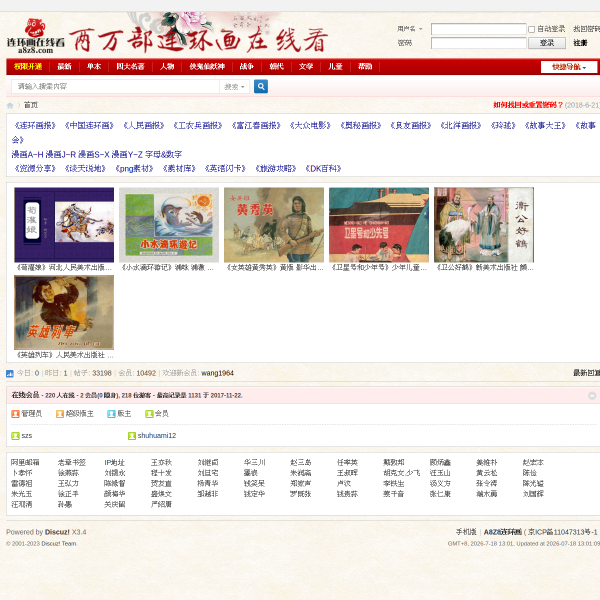Click the orange 管理员 legend icon
Viewport: 600px width, 600px height.
(15, 414)
